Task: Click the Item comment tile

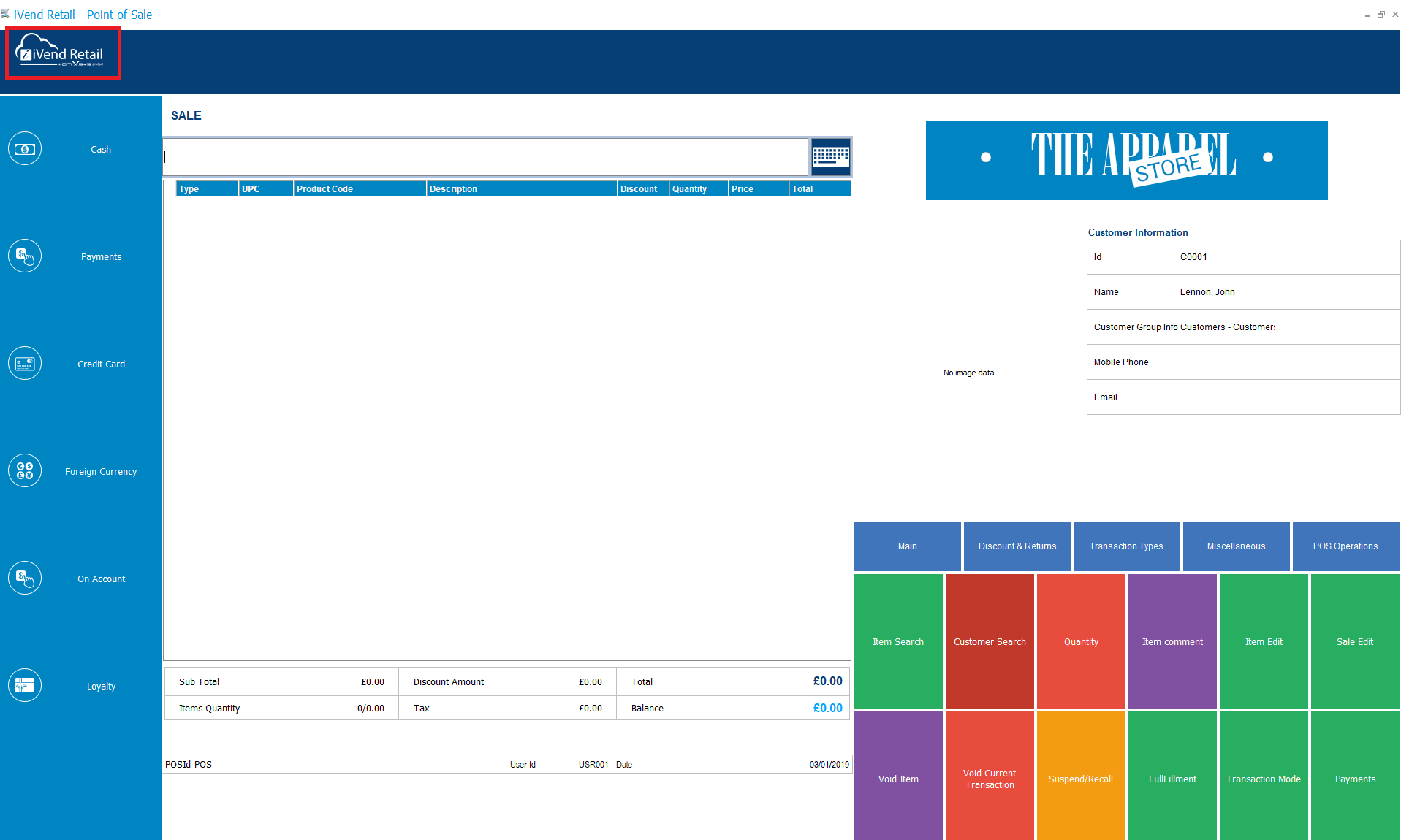Action: pos(1172,641)
